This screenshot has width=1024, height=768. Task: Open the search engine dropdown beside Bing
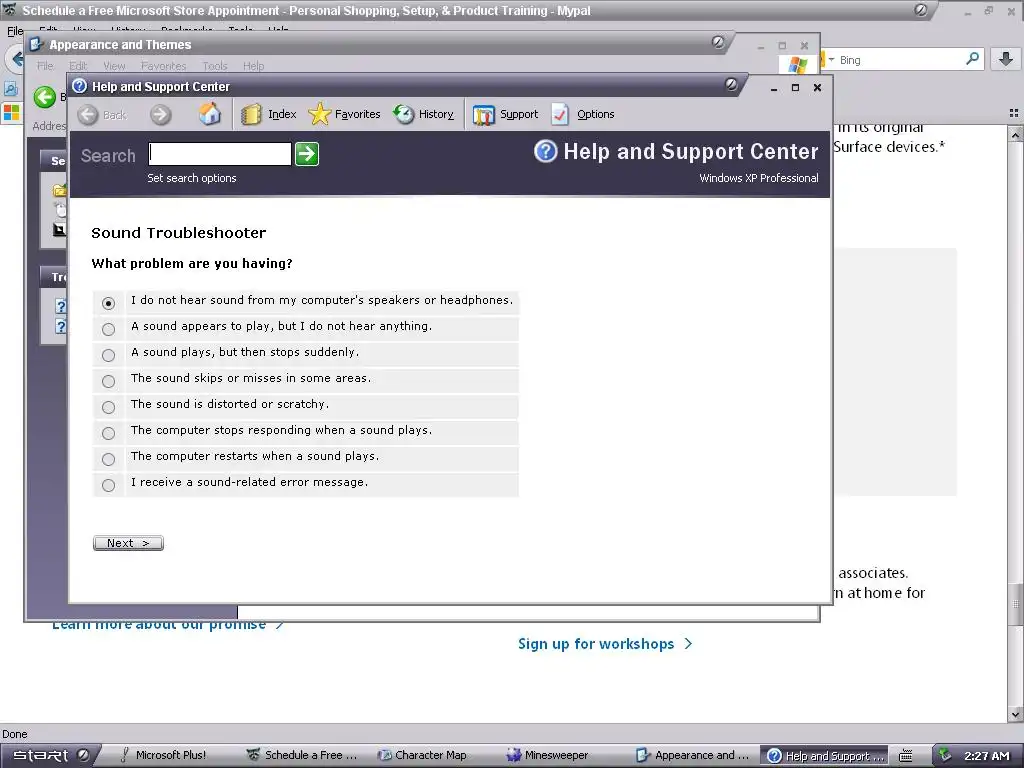tap(832, 59)
